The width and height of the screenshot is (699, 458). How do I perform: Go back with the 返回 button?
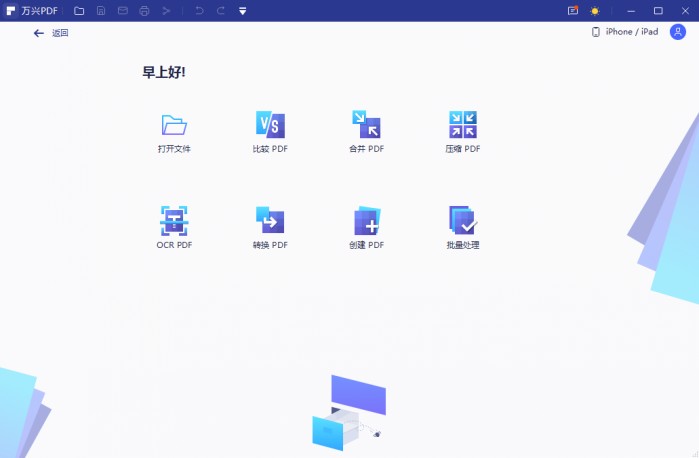tap(50, 33)
